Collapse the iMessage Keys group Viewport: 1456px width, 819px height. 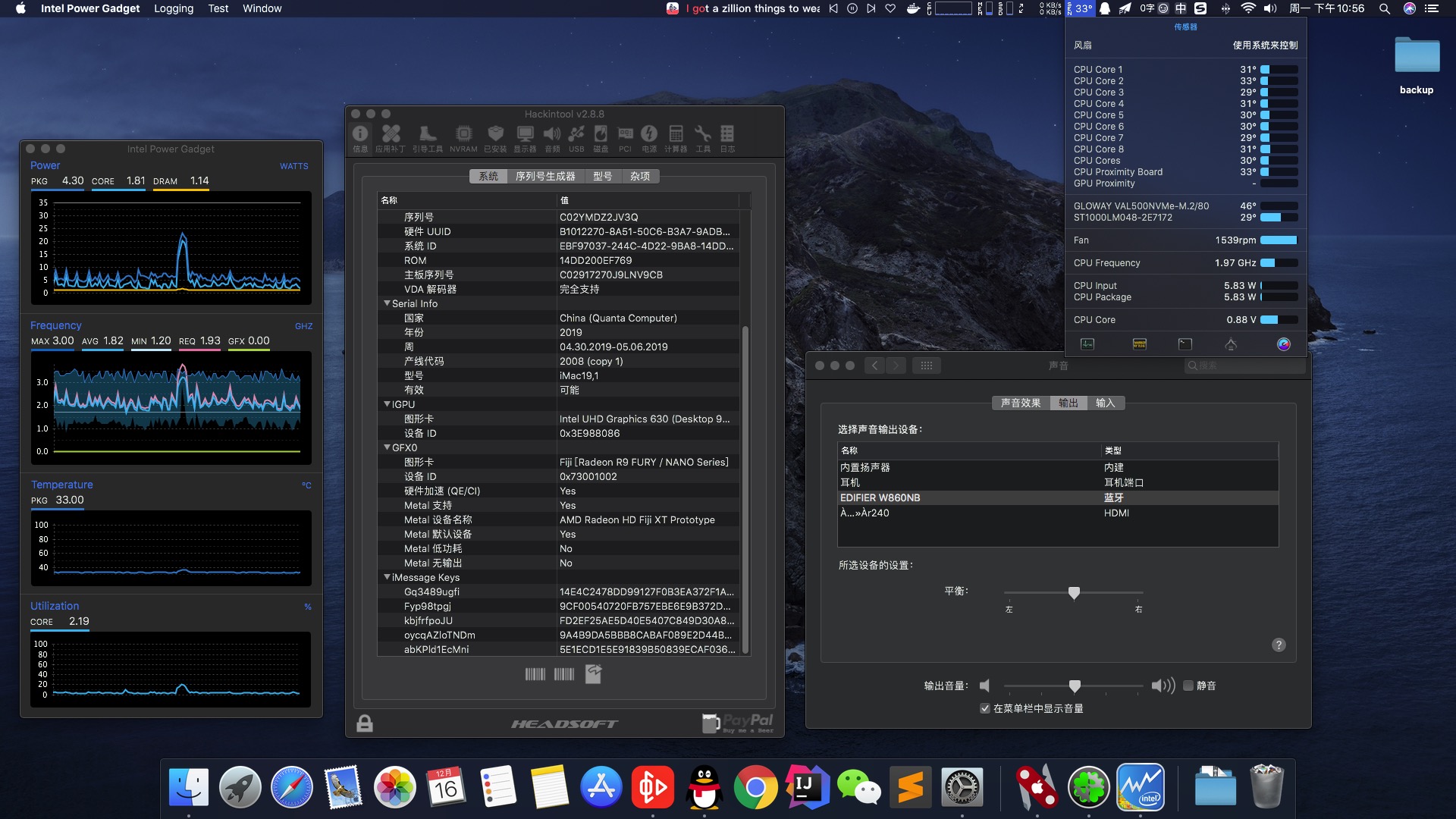coord(388,577)
